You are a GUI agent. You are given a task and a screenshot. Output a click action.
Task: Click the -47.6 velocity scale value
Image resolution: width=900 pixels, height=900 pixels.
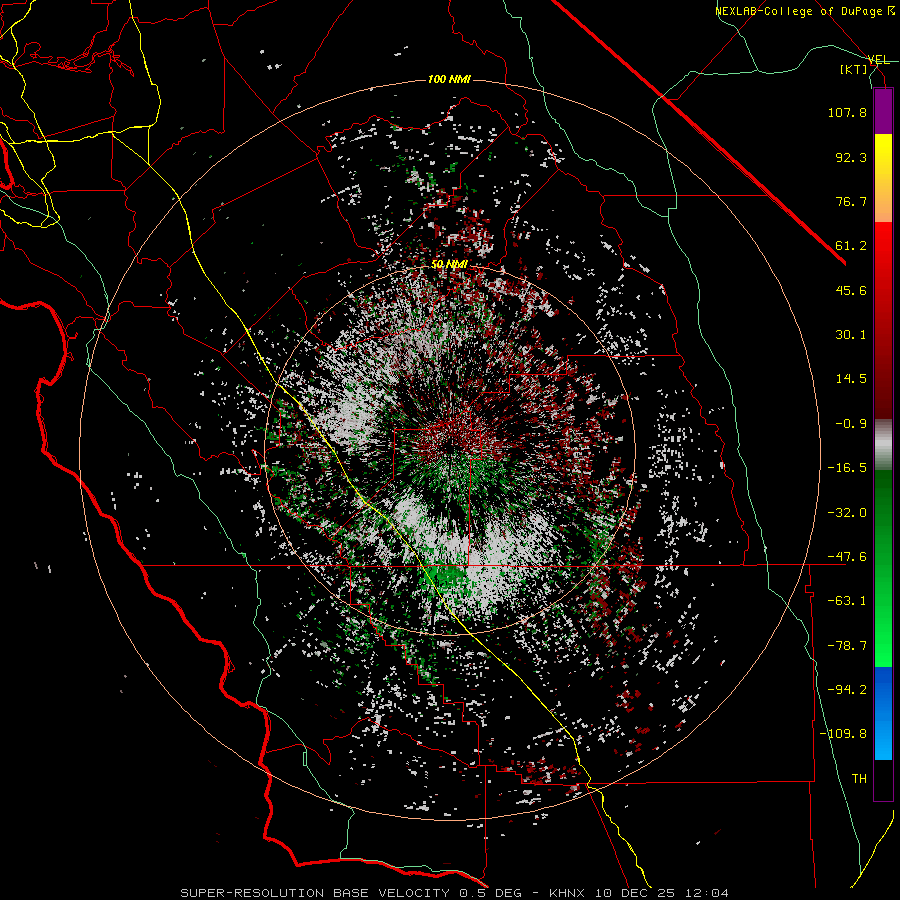click(847, 557)
